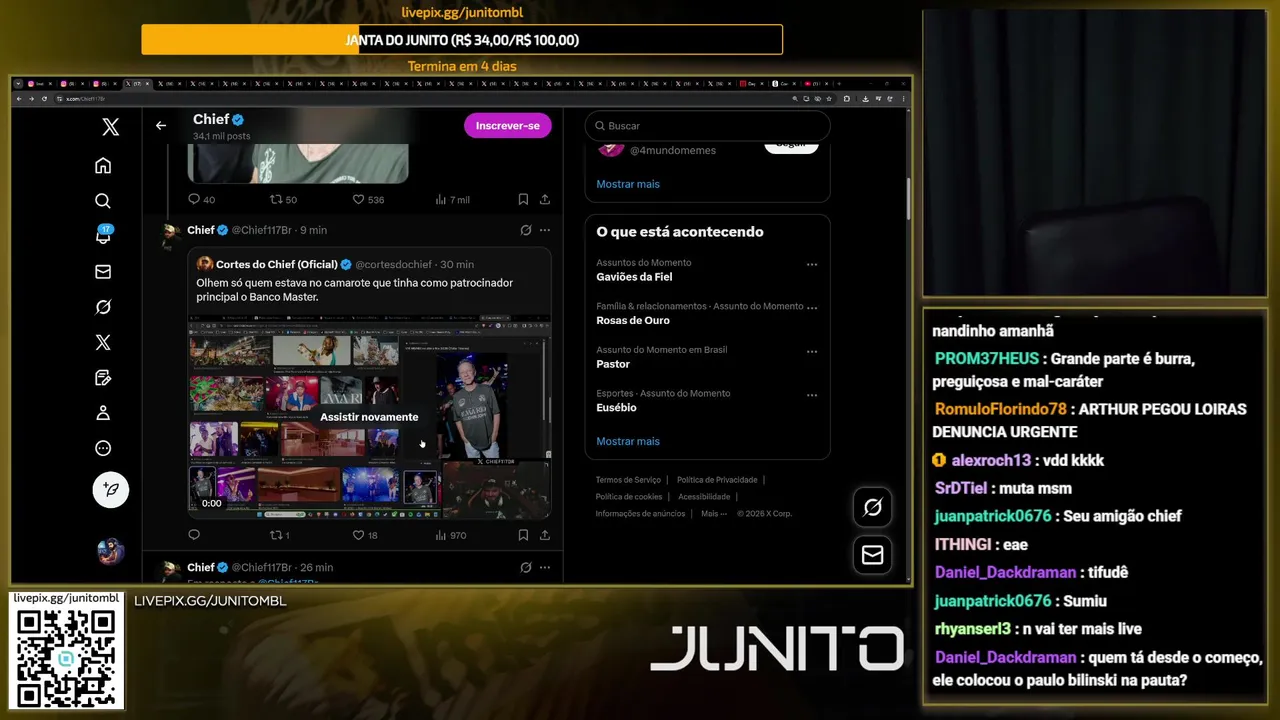Image resolution: width=1280 pixels, height=720 pixels.
Task: Bookmark the post with 18 likes
Action: click(x=523, y=536)
